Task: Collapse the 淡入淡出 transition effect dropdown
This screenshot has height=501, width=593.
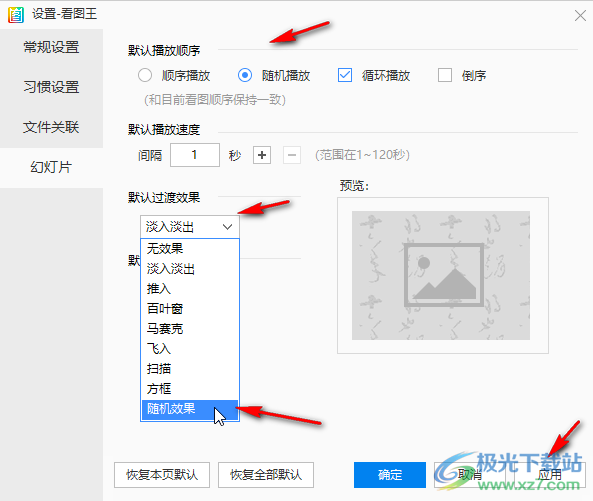Action: tap(190, 227)
